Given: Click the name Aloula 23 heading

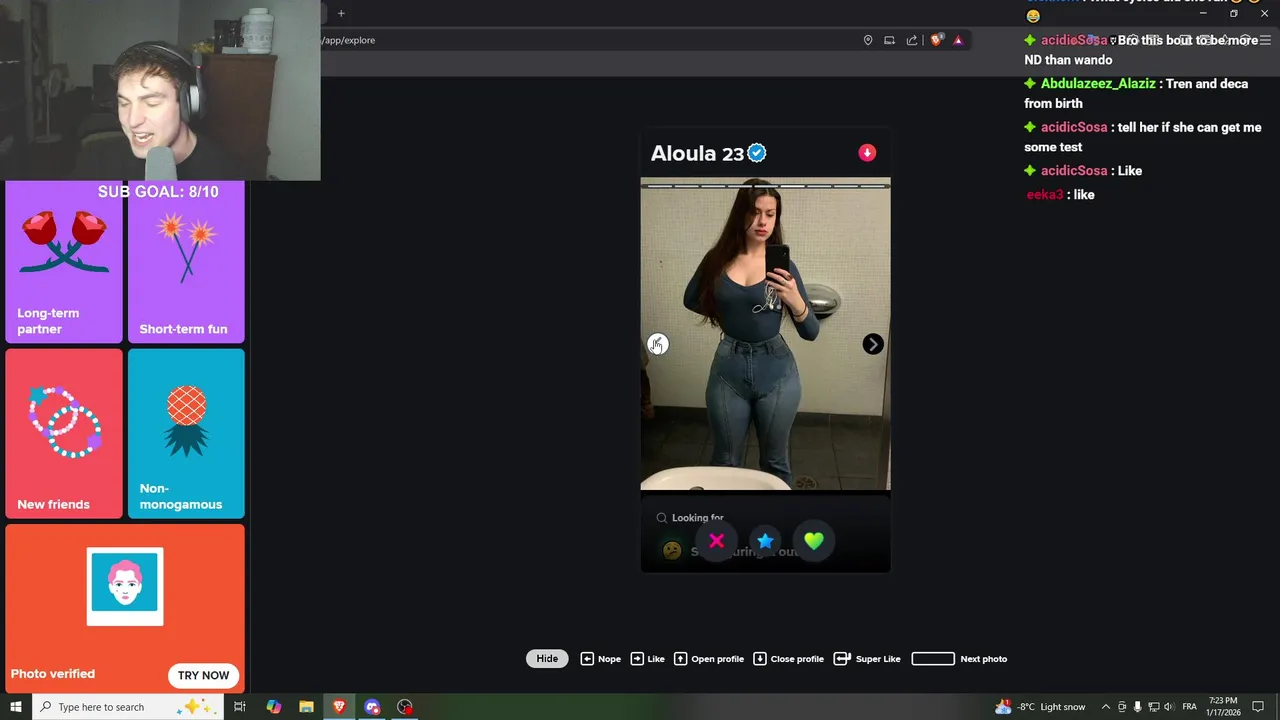Looking at the screenshot, I should point(697,153).
